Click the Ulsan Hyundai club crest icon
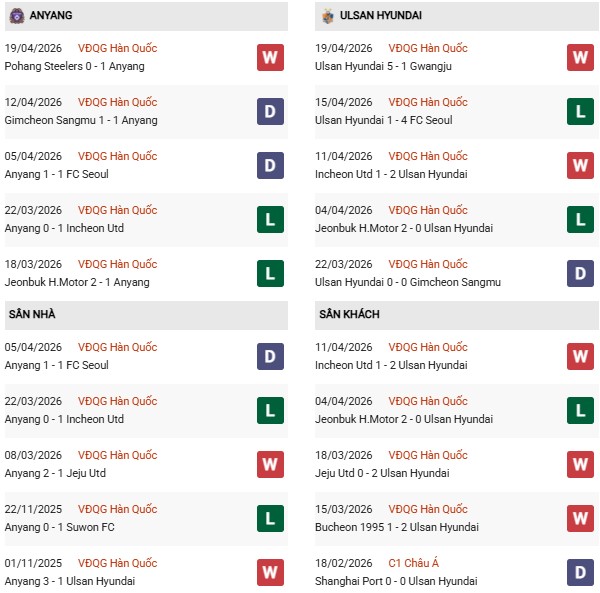The width and height of the screenshot is (600, 593). pyautogui.click(x=327, y=16)
